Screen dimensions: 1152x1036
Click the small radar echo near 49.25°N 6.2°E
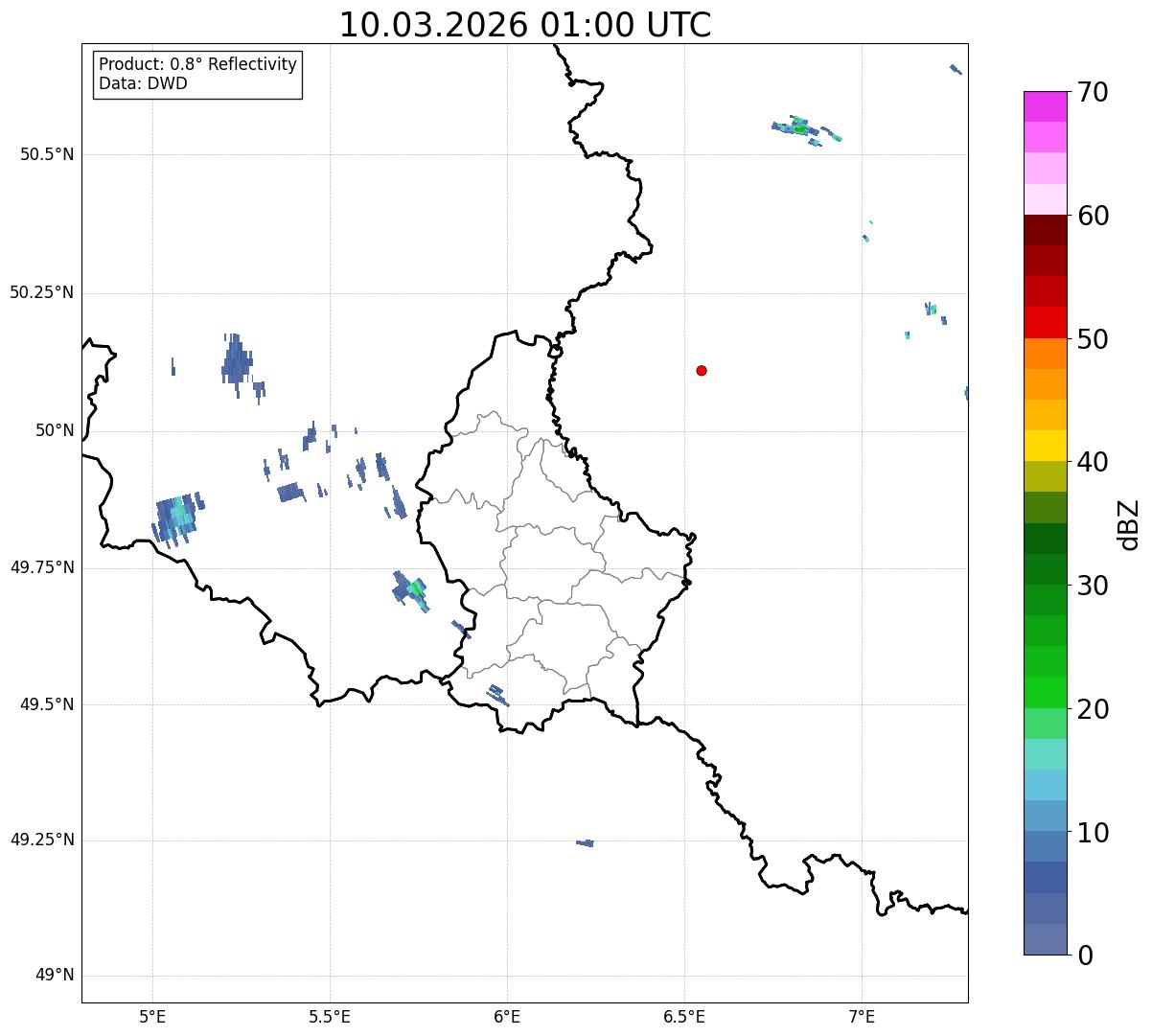coord(585,842)
